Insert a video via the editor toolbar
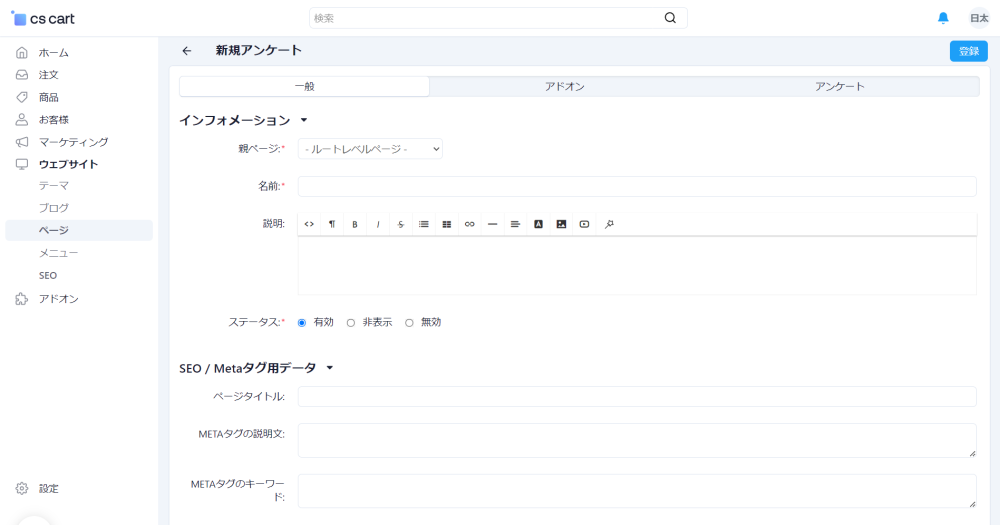This screenshot has width=1000, height=525. pos(584,224)
